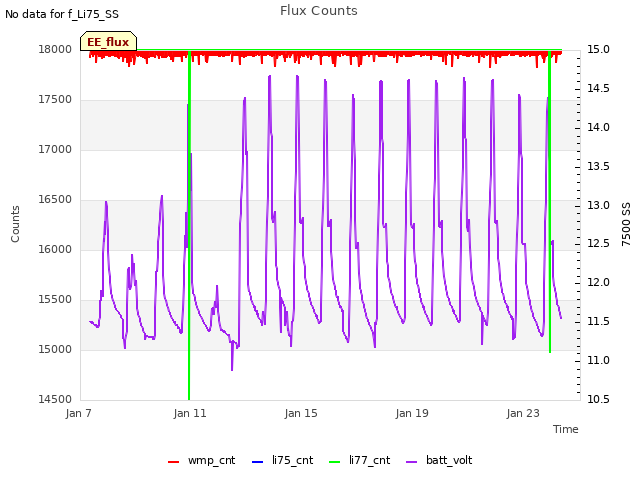Click the Flux Counts chart title

[x=319, y=11]
